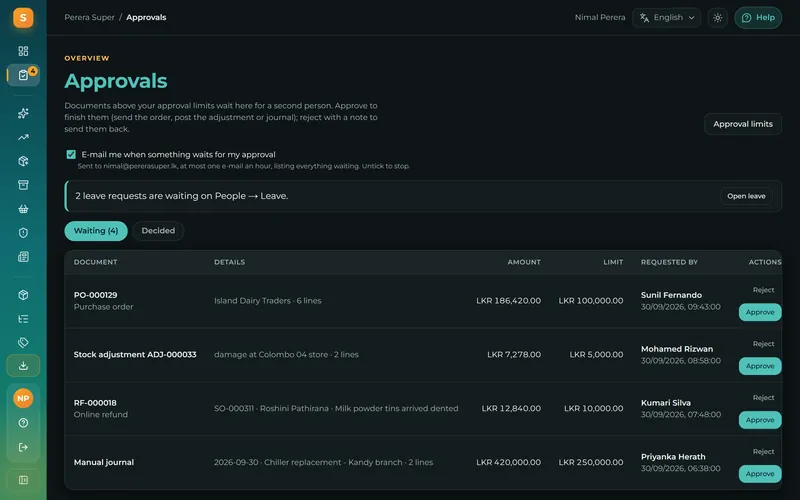Image resolution: width=800 pixels, height=500 pixels.
Task: Click the orange S logo in sidebar
Action: [23, 18]
